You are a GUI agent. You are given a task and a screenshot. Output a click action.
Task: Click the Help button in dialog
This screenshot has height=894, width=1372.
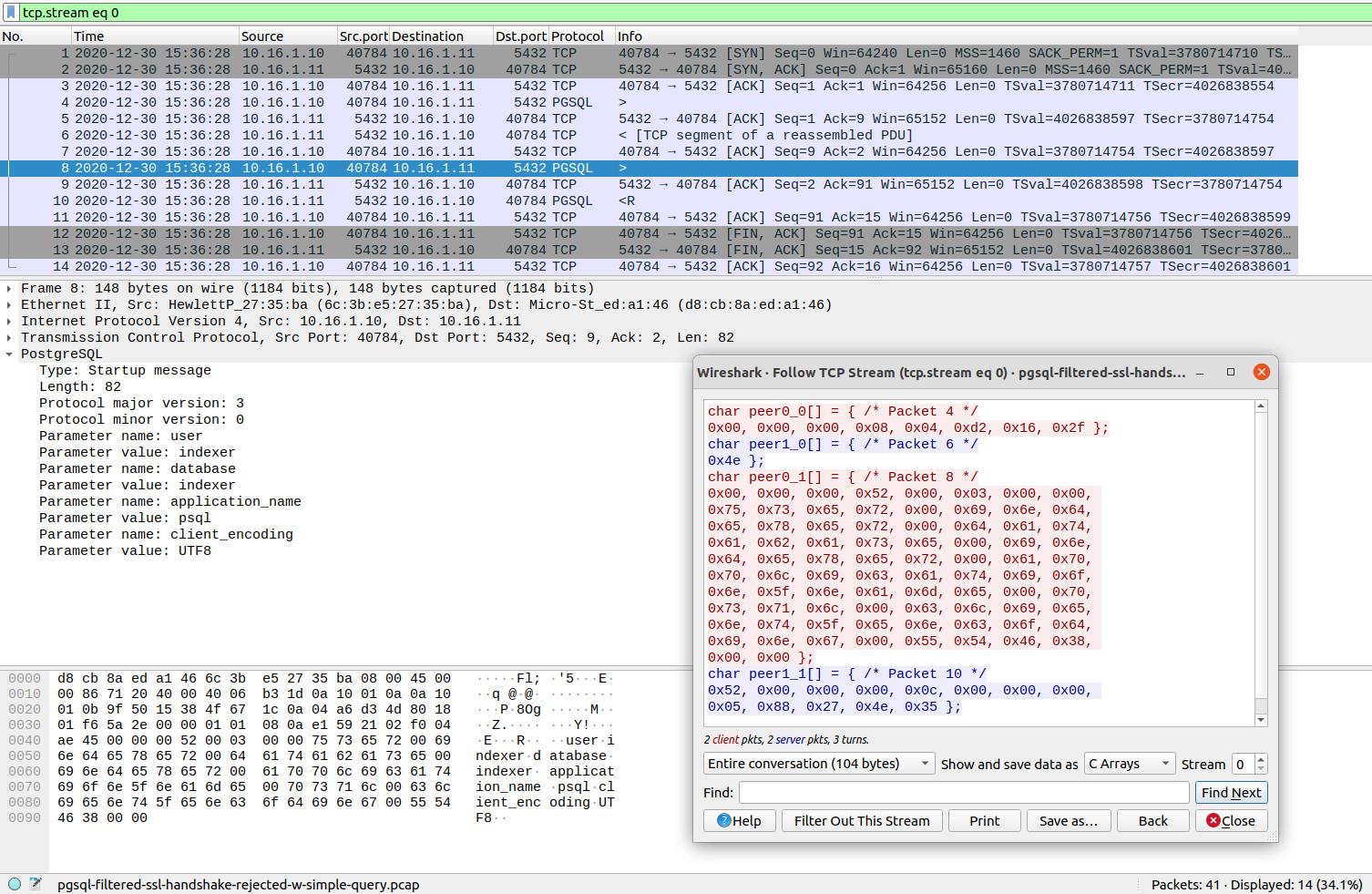(x=739, y=821)
